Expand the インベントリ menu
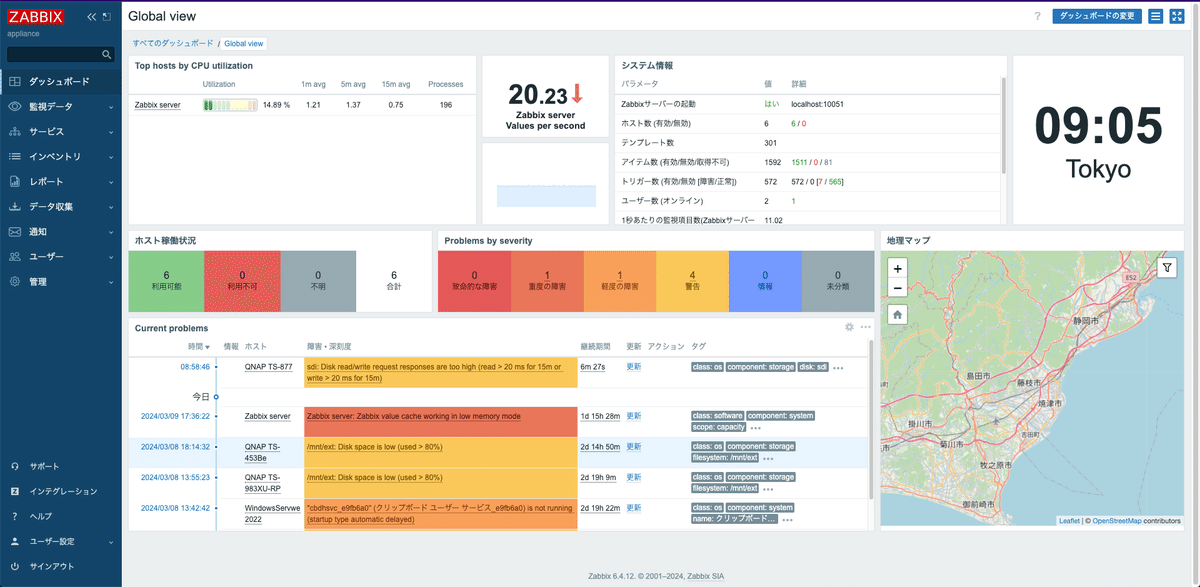The width and height of the screenshot is (1200, 587). (x=61, y=156)
